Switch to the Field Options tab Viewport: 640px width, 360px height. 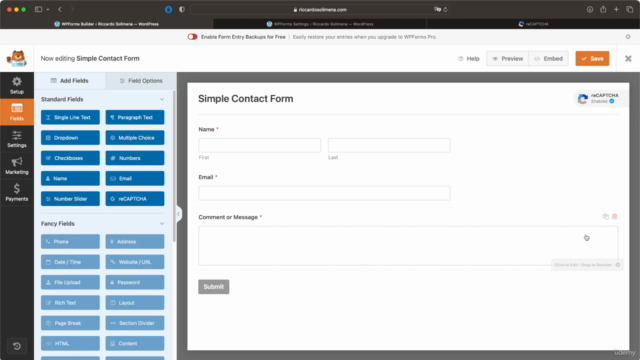tap(141, 81)
